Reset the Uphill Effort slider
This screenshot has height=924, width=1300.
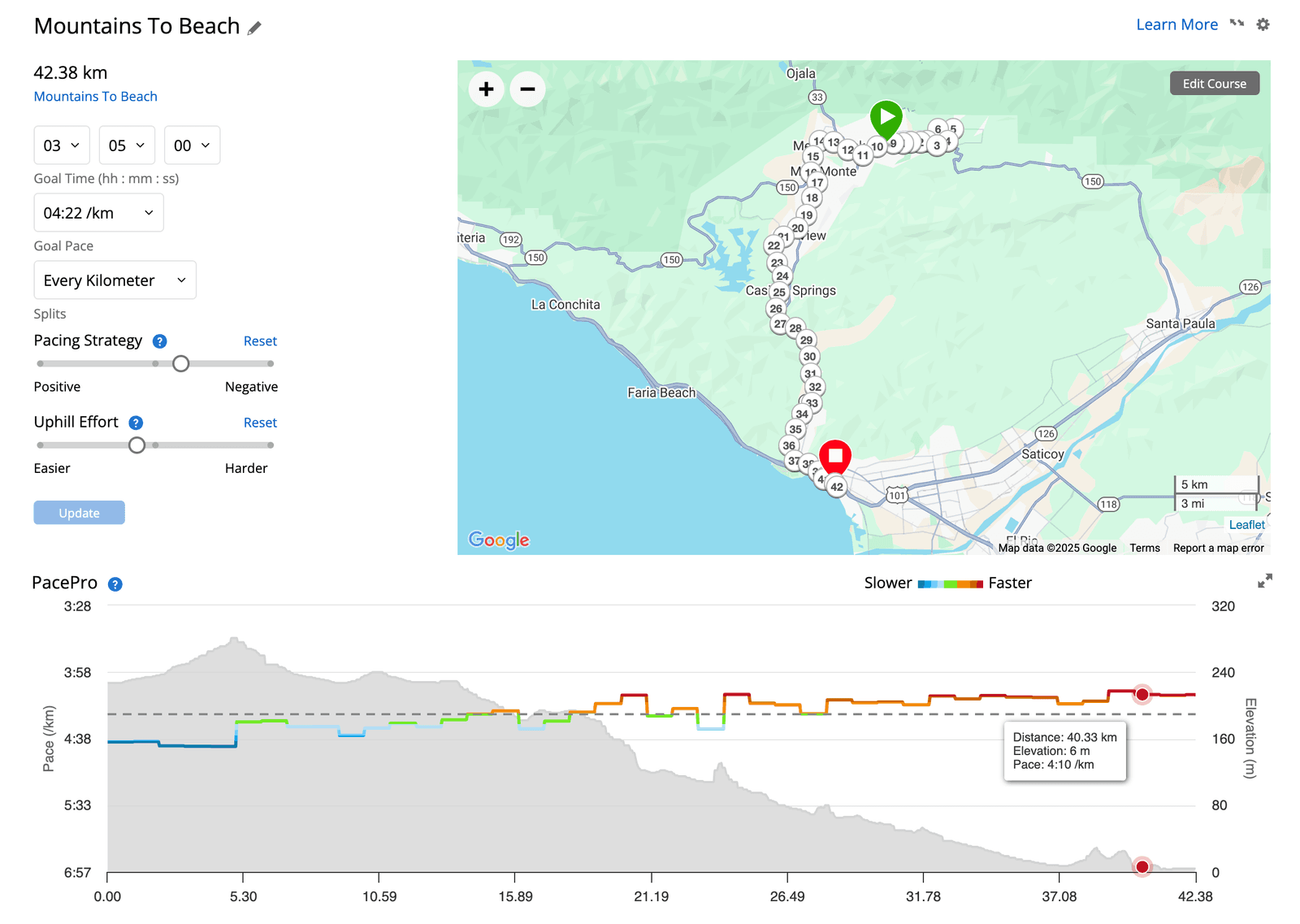pyautogui.click(x=260, y=423)
